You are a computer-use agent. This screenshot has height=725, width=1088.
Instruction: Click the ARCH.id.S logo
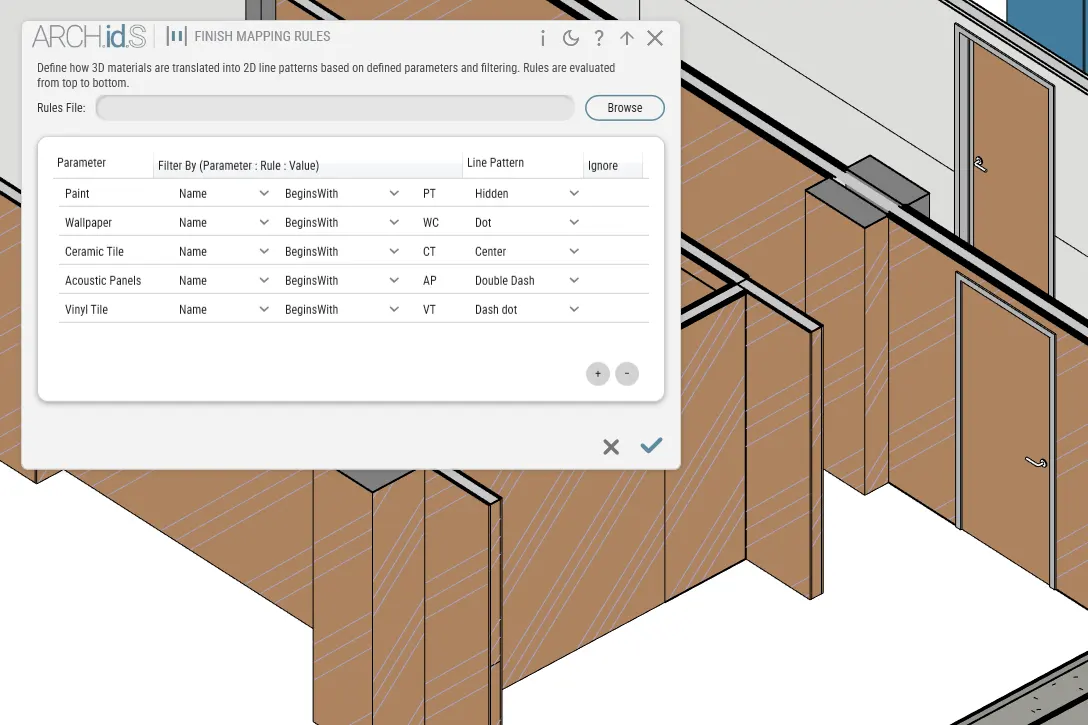click(x=89, y=36)
